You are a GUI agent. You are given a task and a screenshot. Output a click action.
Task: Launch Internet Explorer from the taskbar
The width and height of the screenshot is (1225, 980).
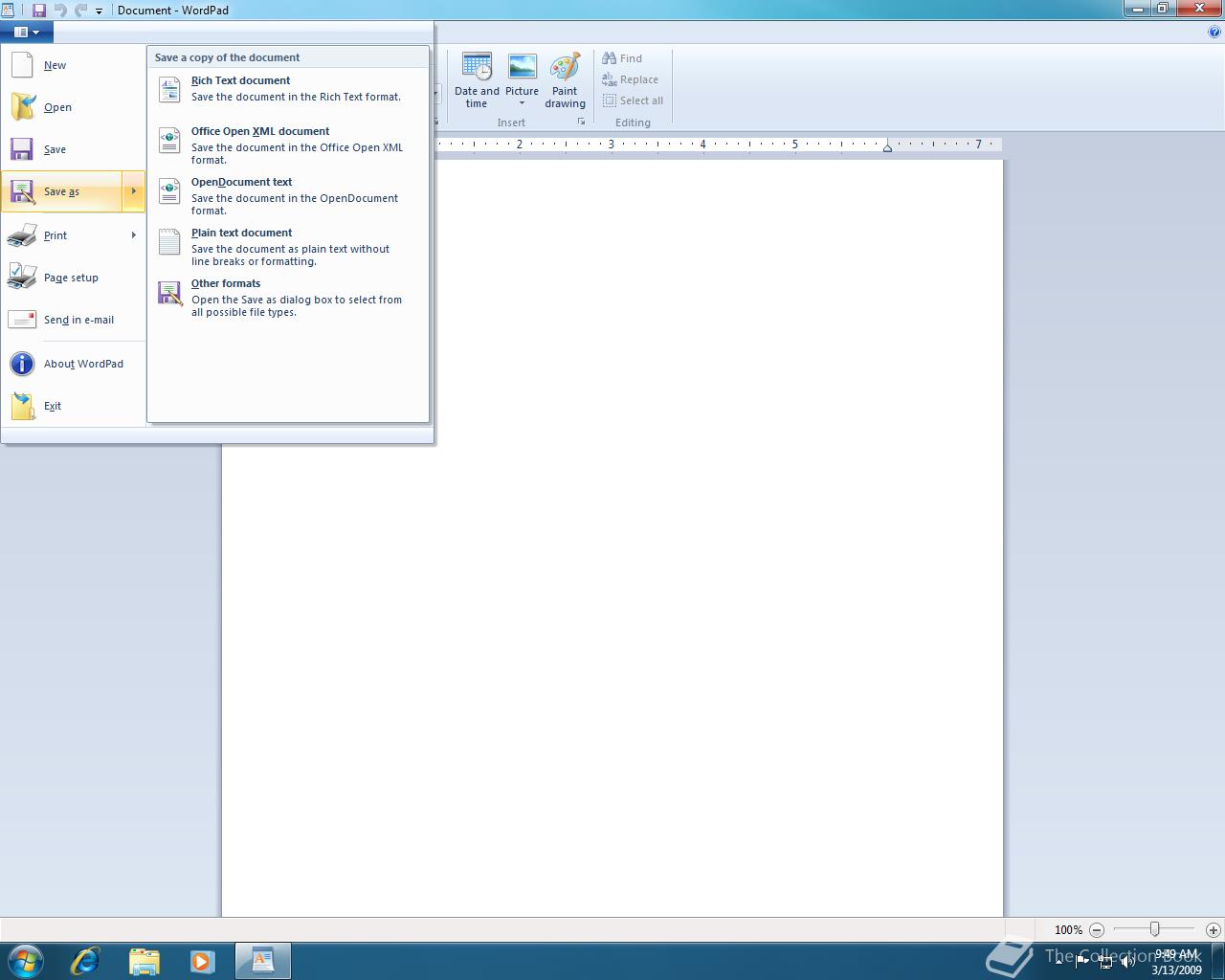(x=85, y=961)
